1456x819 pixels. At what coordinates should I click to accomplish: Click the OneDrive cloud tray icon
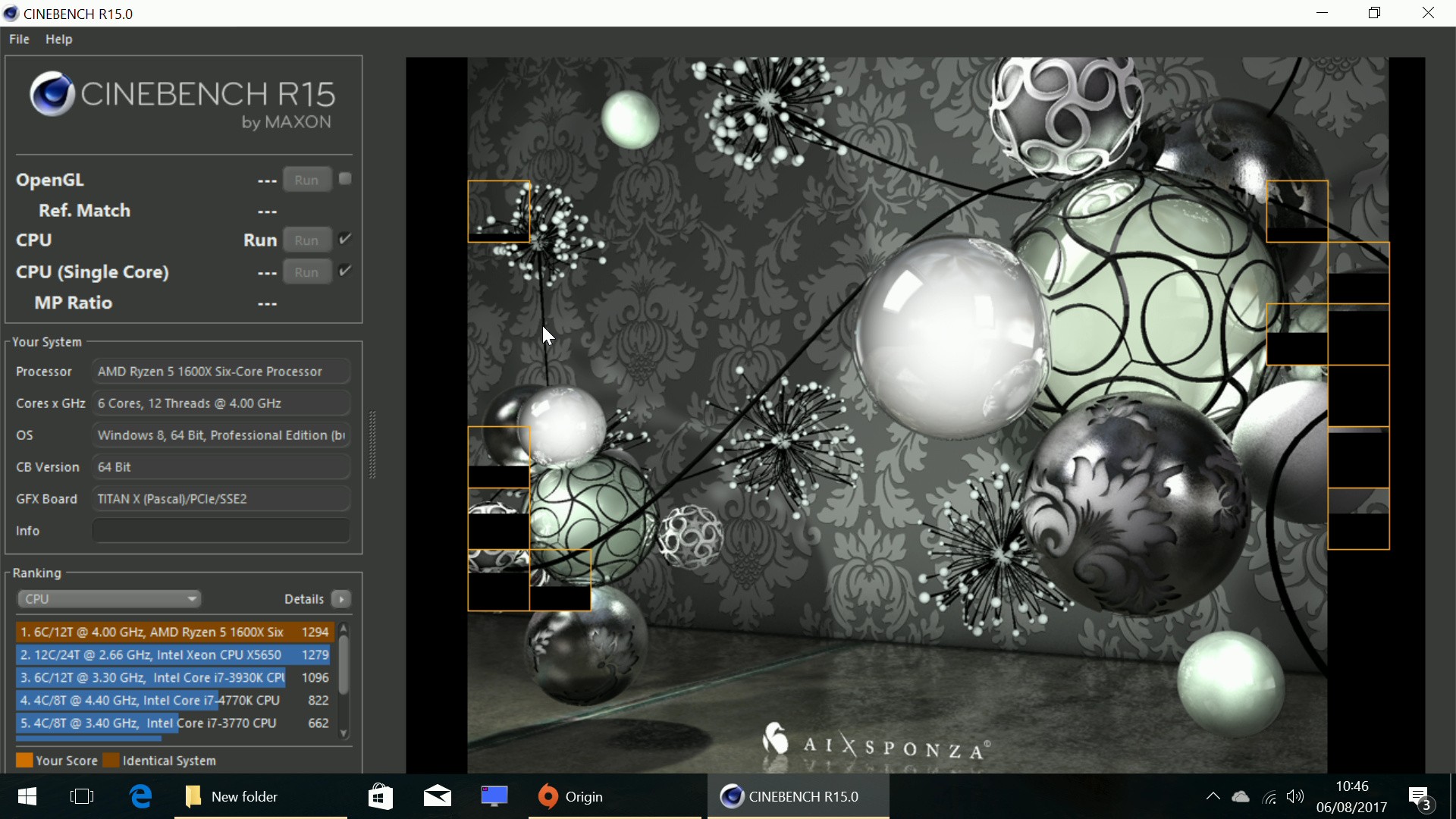click(1241, 796)
